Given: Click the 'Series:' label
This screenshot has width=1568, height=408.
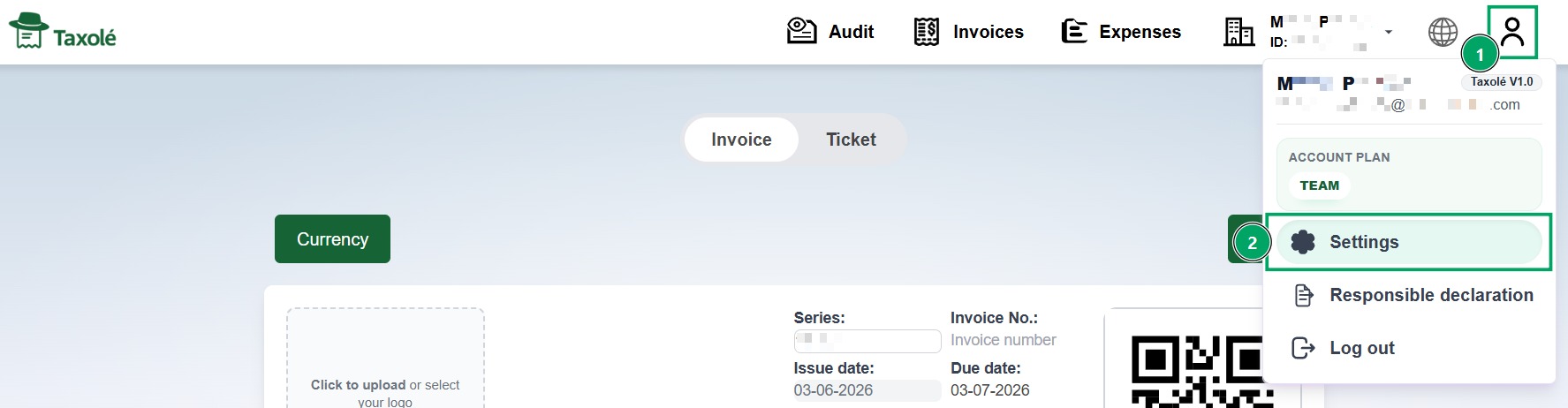Looking at the screenshot, I should 819,318.
